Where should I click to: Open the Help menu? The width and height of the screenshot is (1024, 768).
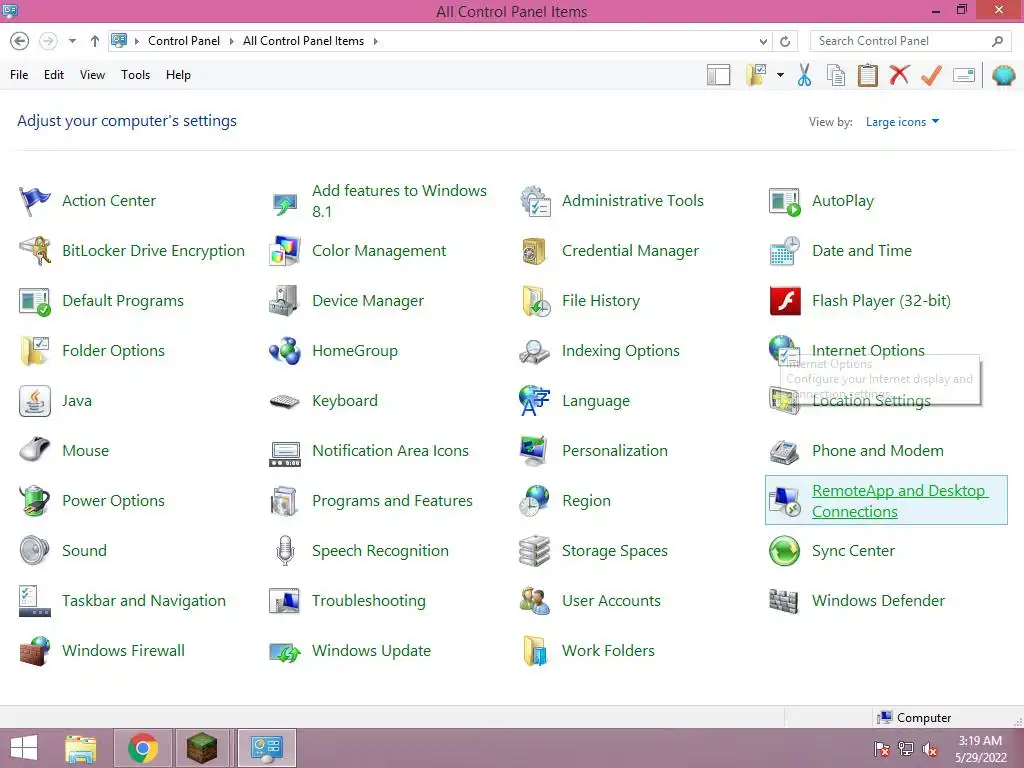tap(178, 75)
